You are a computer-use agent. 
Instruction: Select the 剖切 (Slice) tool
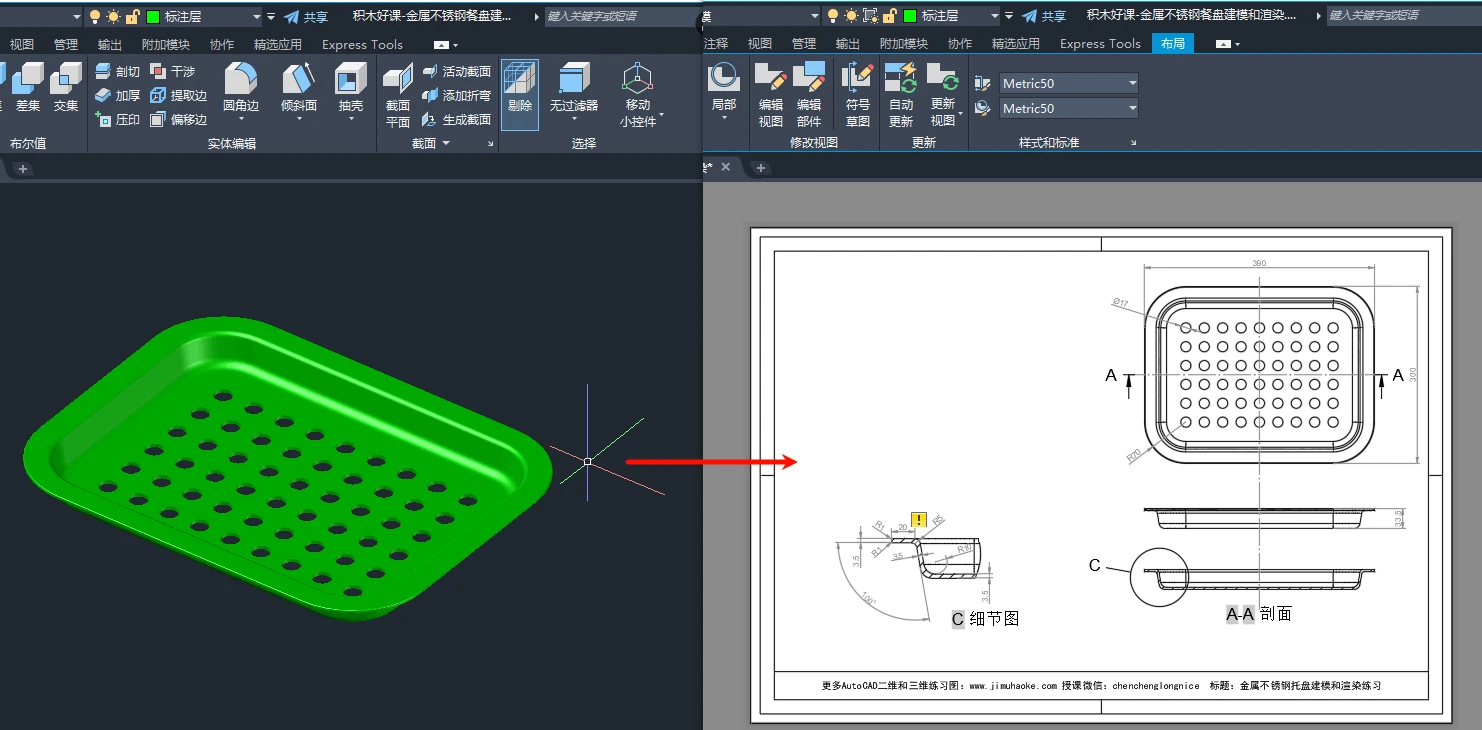(x=117, y=72)
